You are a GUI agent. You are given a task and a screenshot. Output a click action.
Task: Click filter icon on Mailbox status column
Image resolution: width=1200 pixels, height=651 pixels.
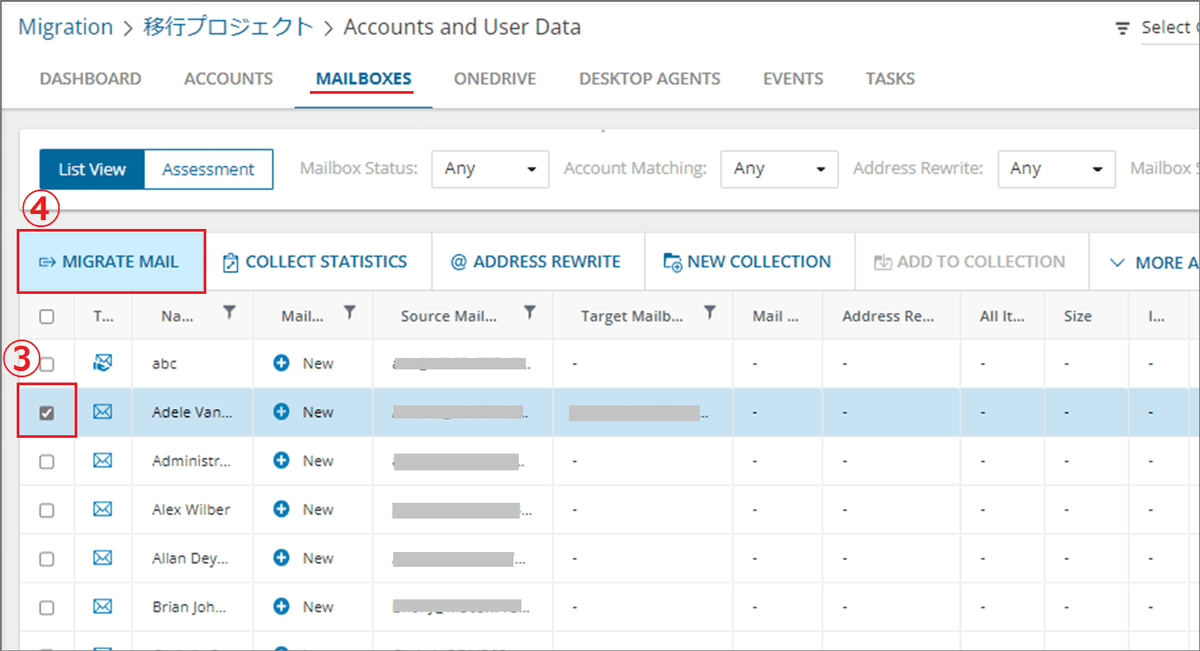click(350, 314)
